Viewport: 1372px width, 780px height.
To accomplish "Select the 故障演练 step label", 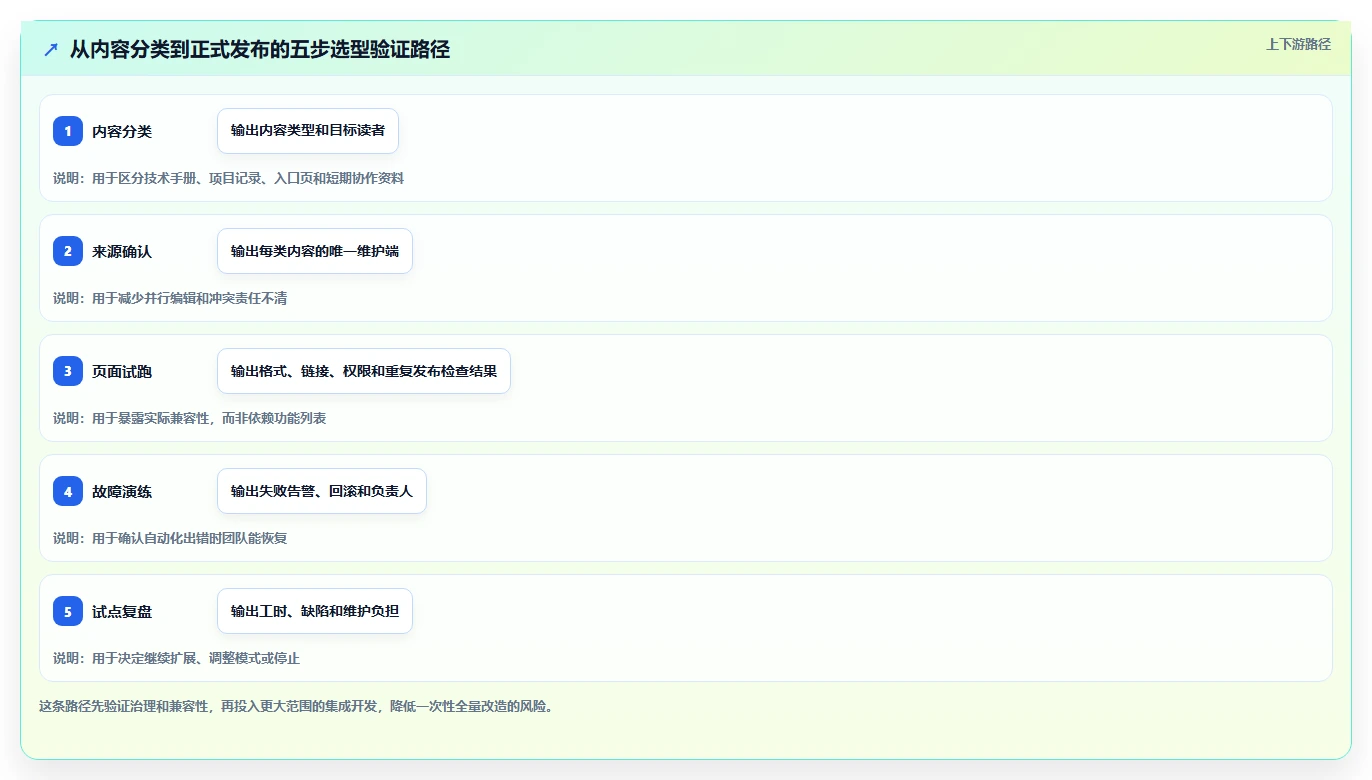I will tap(122, 491).
